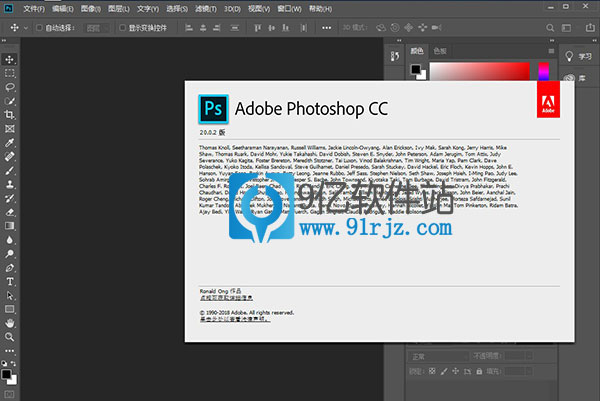Screen dimensions: 600x401
Task: Open the layer opacity dropdown arrow
Action: click(530, 356)
